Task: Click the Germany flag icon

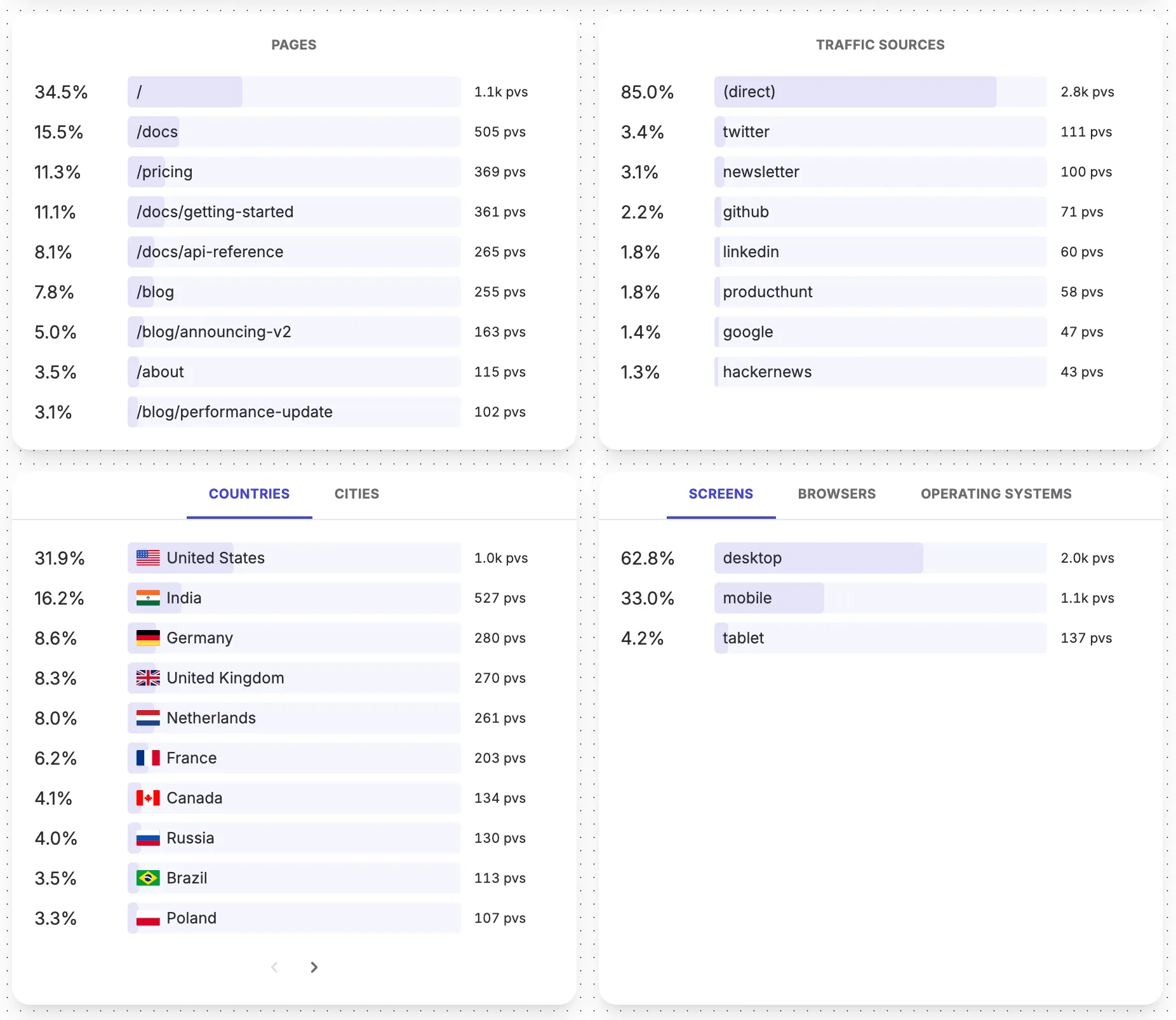Action: coord(148,638)
